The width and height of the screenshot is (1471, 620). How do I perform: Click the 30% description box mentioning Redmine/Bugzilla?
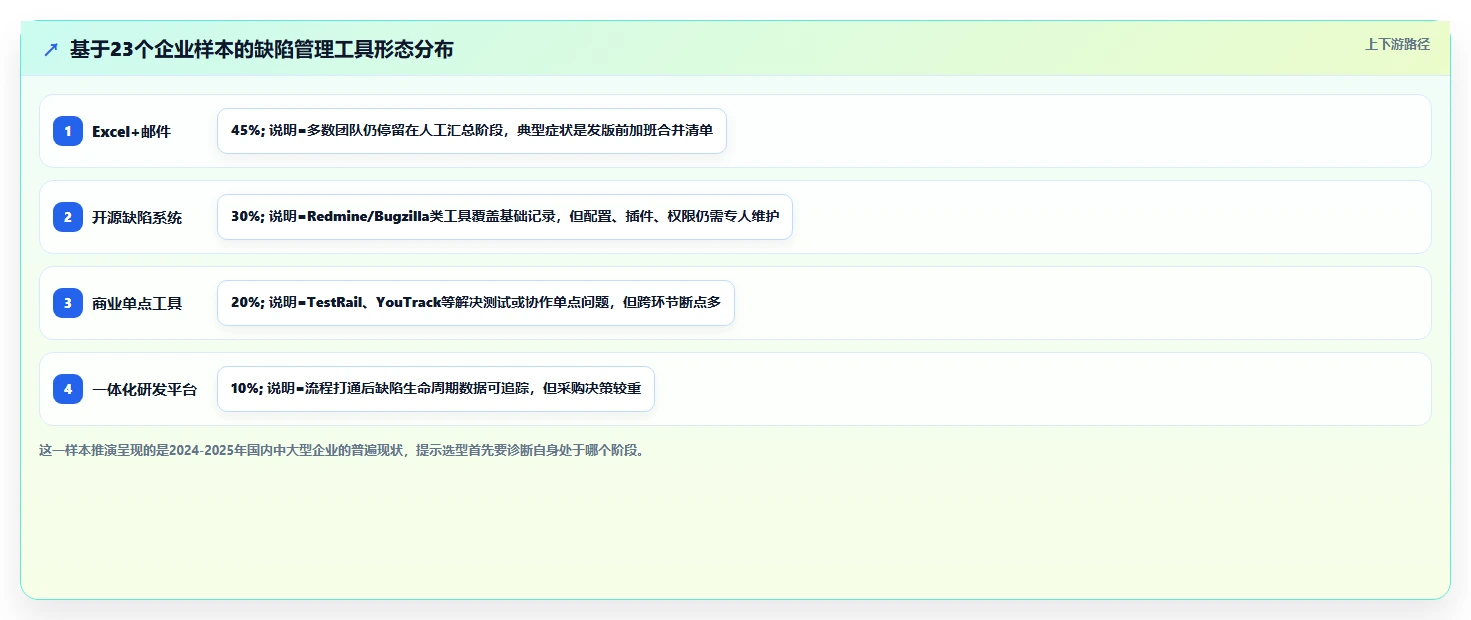point(505,217)
